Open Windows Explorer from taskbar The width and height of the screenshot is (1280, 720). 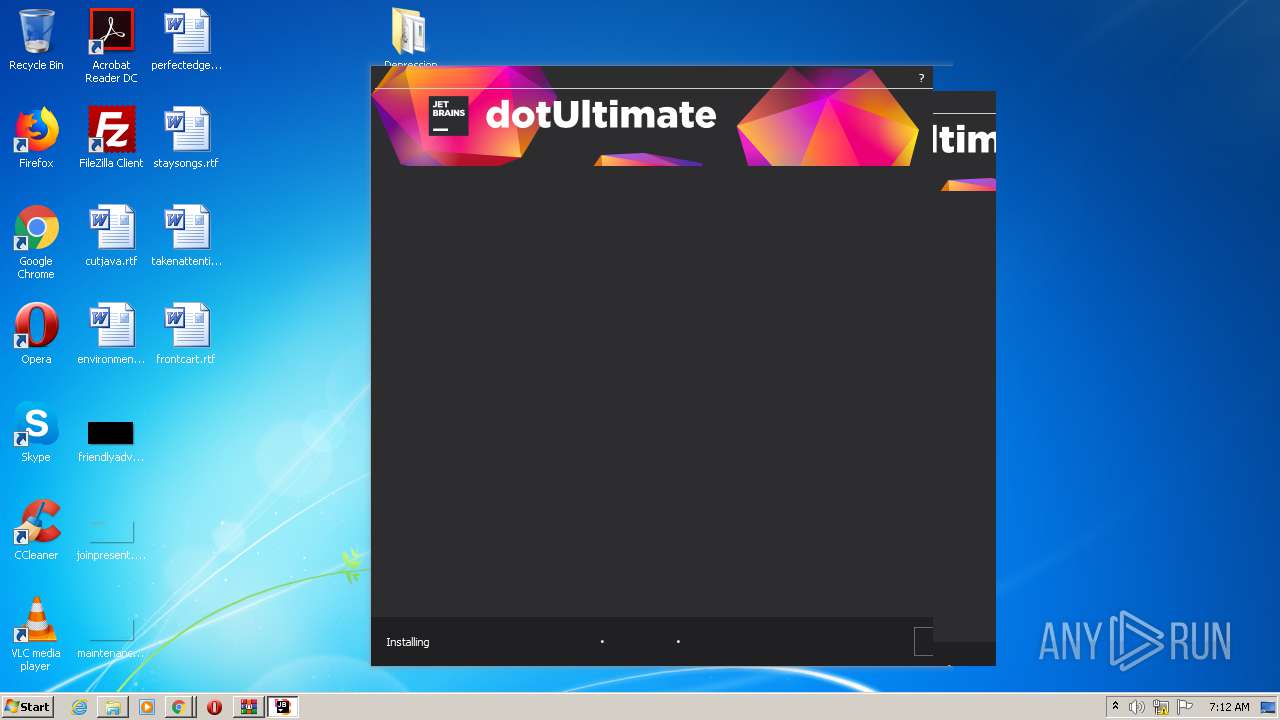pos(113,707)
